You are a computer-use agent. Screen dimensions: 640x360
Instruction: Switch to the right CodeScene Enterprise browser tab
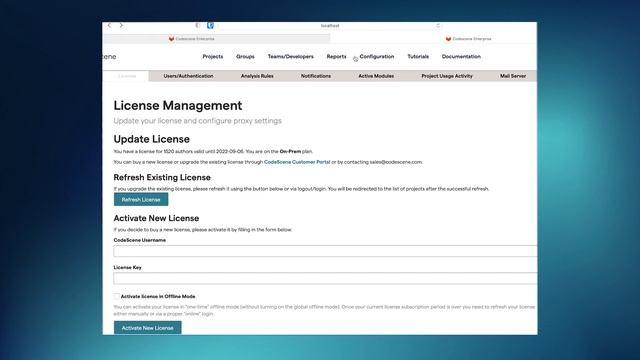click(x=469, y=39)
